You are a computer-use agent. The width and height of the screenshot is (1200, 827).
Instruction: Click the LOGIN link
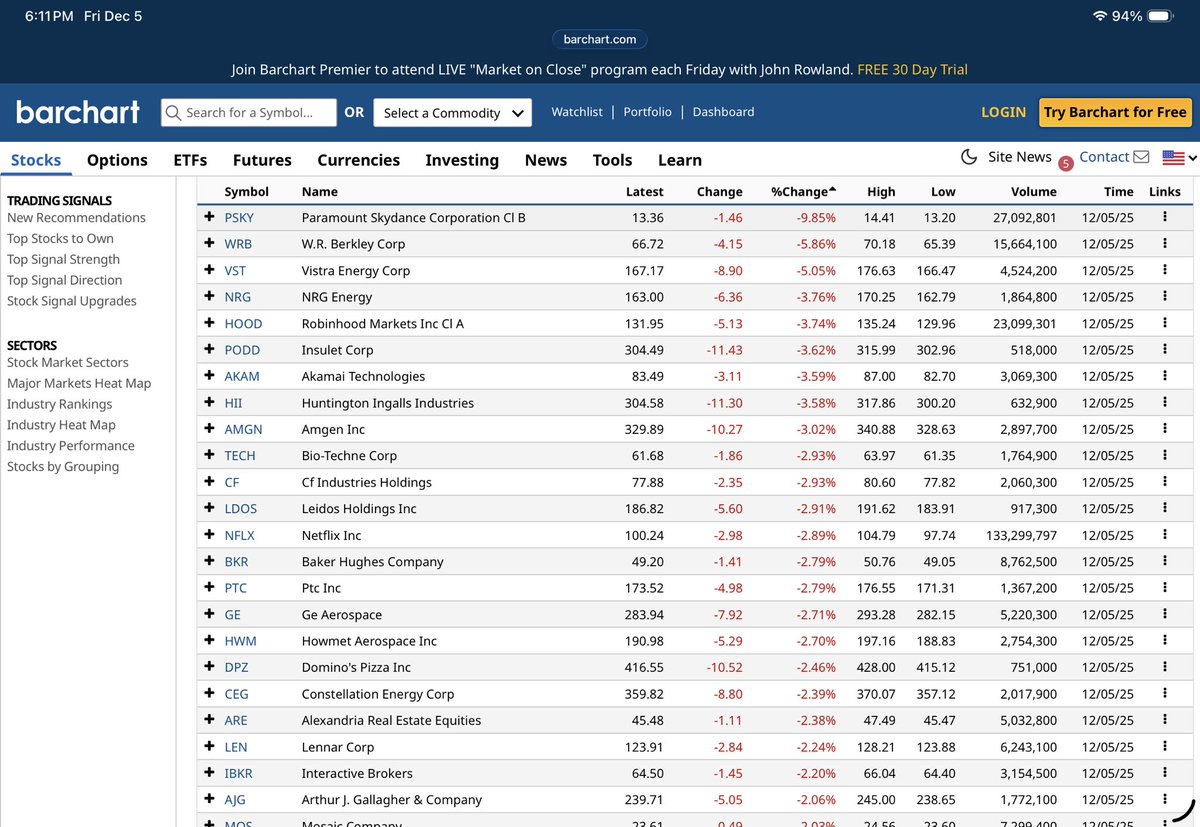[x=1003, y=112]
